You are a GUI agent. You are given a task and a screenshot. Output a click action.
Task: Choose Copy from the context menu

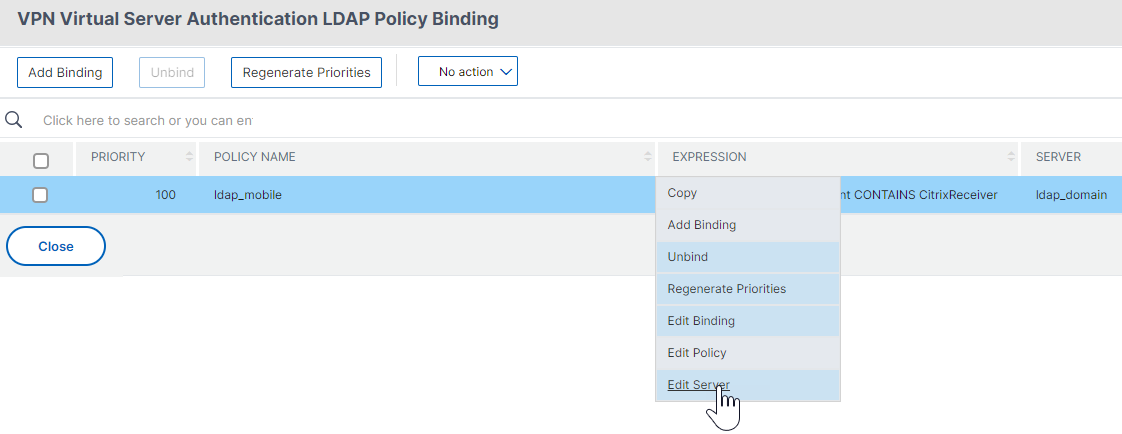pos(748,193)
